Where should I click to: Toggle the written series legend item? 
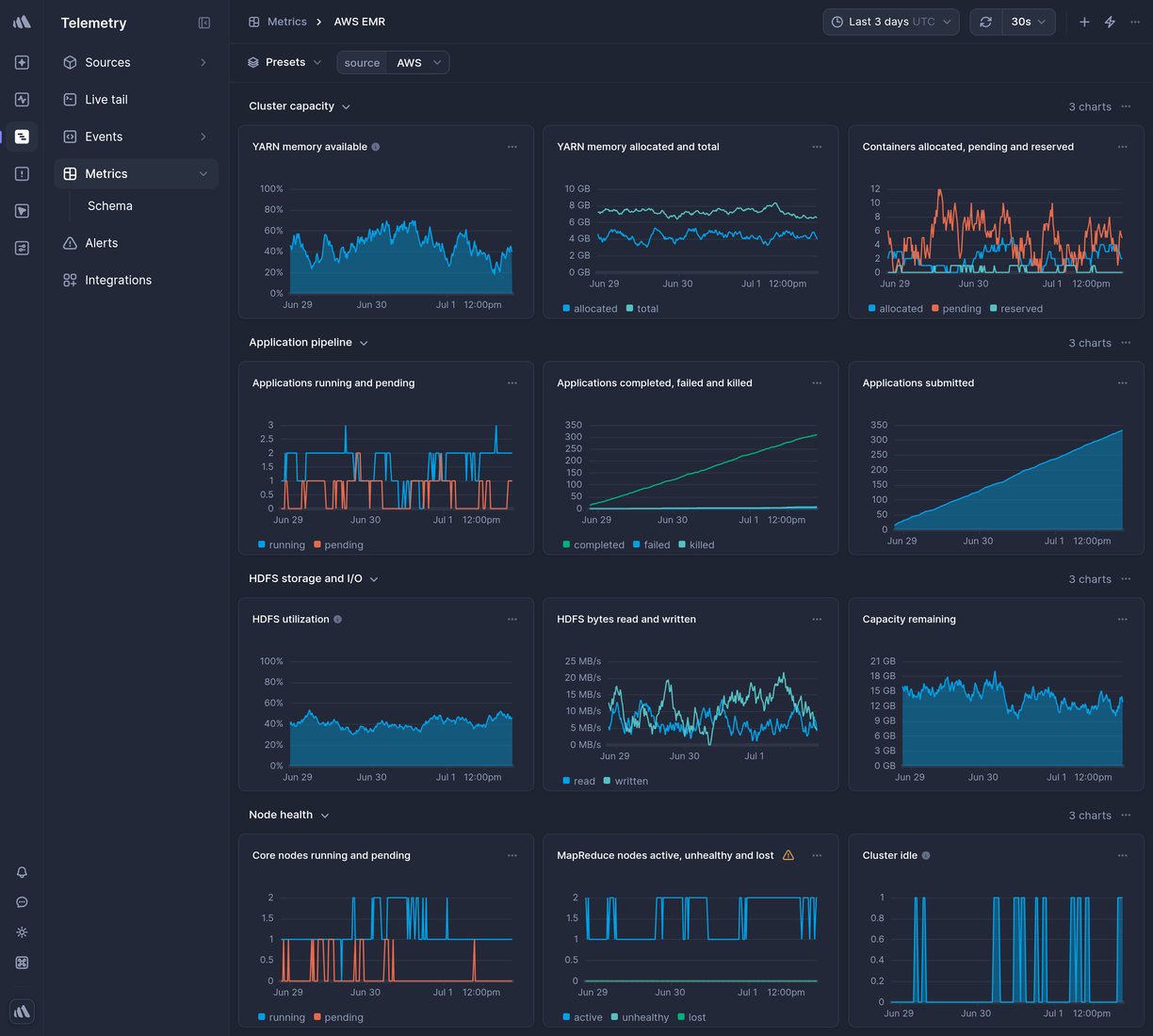[x=625, y=782]
